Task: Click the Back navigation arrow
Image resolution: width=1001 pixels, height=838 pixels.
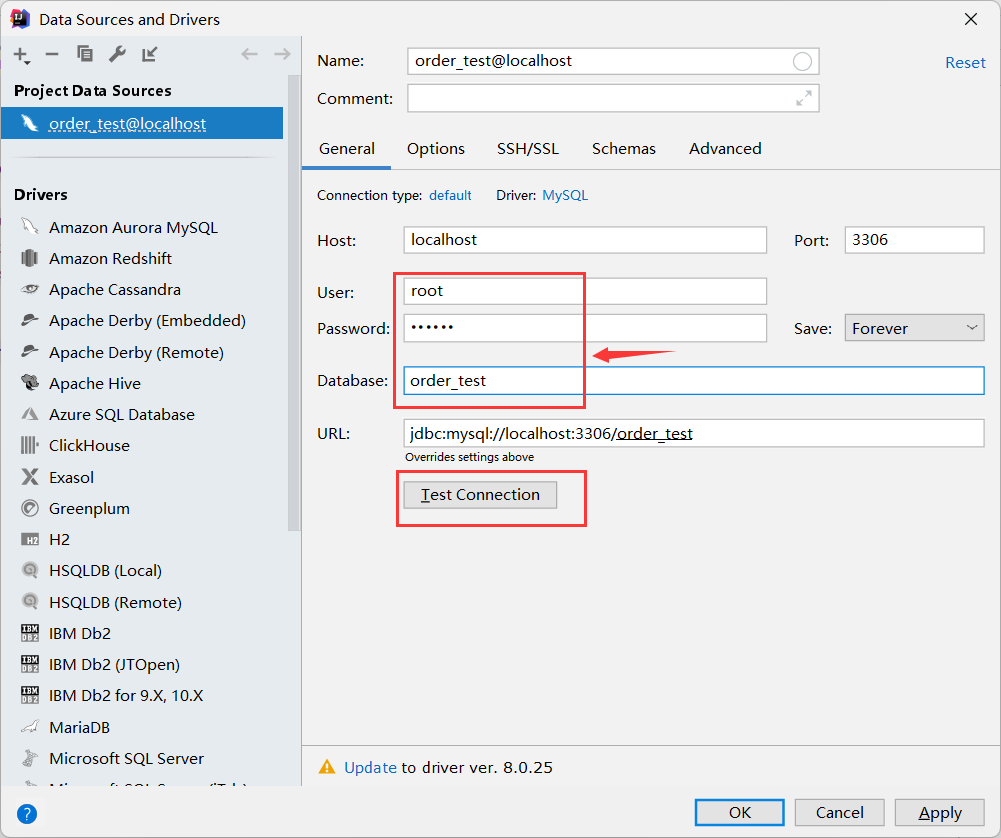Action: pyautogui.click(x=250, y=54)
